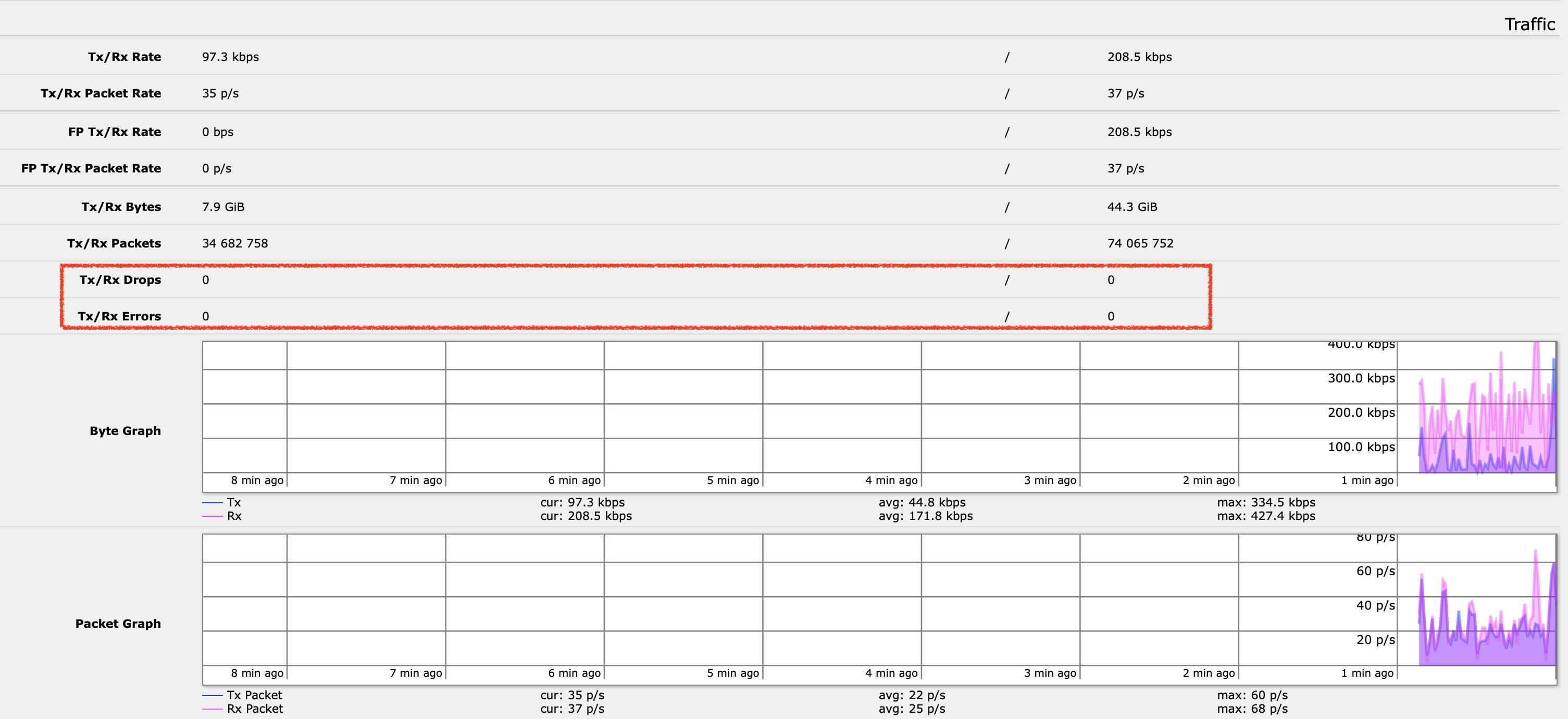
Task: Click the pink Rx legend line in Byte Graph
Action: point(213,516)
